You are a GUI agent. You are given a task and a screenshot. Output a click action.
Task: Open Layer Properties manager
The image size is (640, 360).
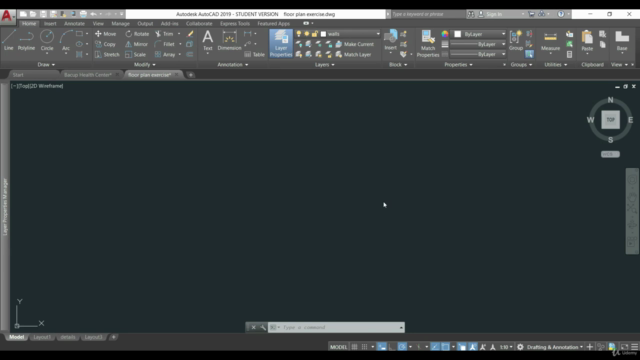point(281,43)
